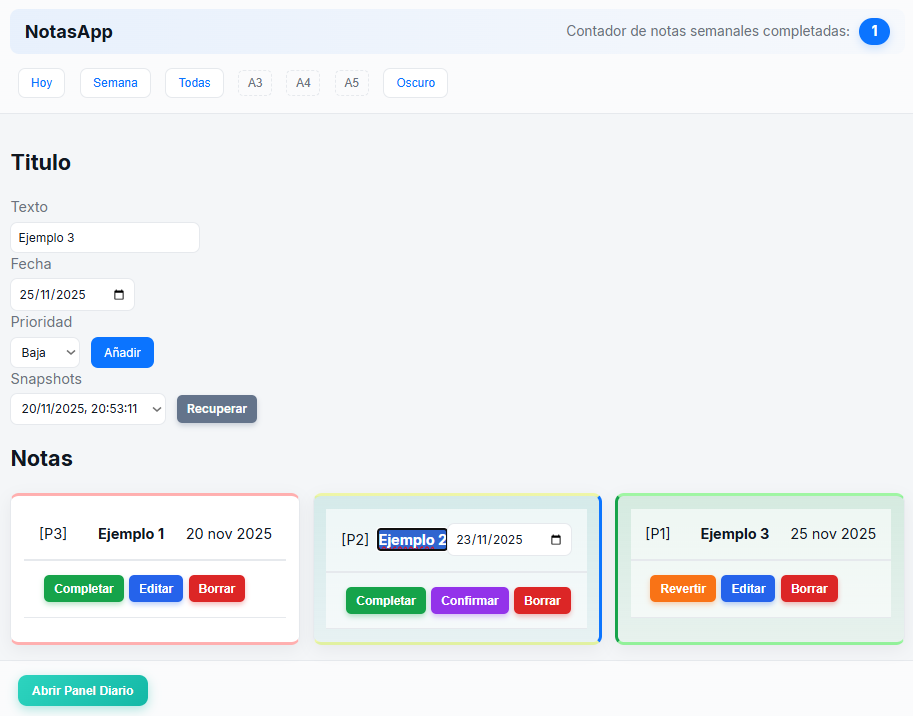Click the weekly completed notes counter badge
The image size is (913, 716).
click(874, 31)
